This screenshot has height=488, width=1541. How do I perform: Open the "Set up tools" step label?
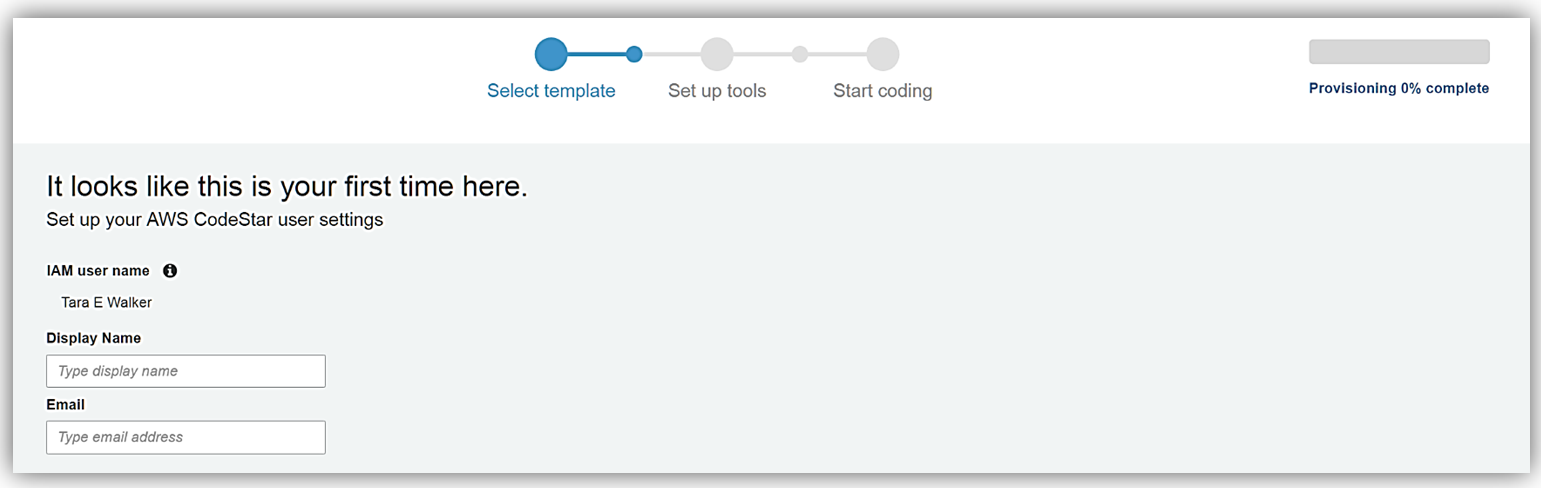point(717,91)
